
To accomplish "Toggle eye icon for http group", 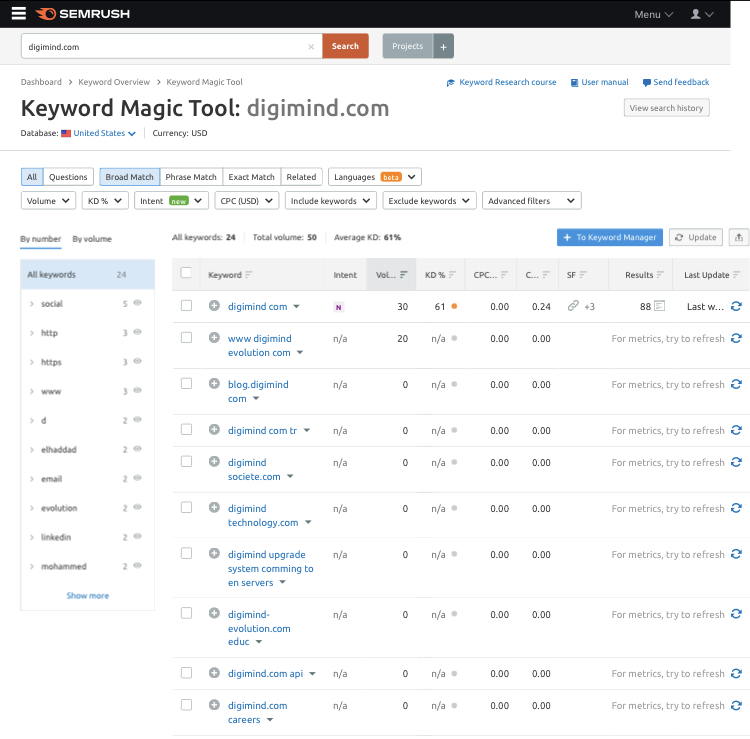I will pyautogui.click(x=137, y=332).
